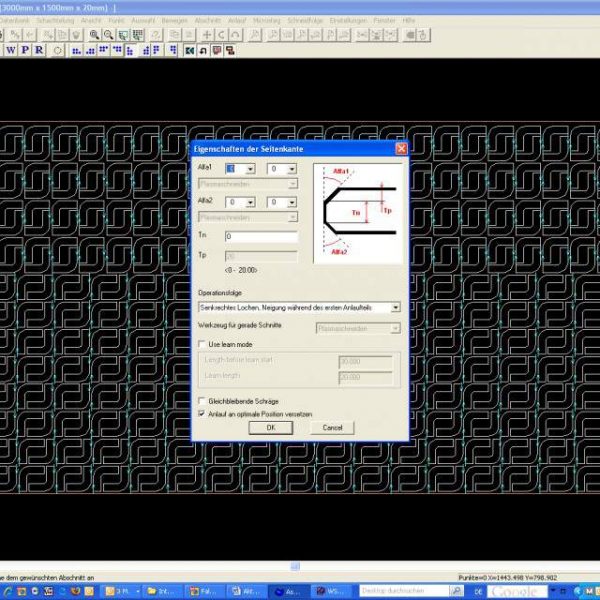
Task: Open the Fenster menu
Action: coord(384,20)
